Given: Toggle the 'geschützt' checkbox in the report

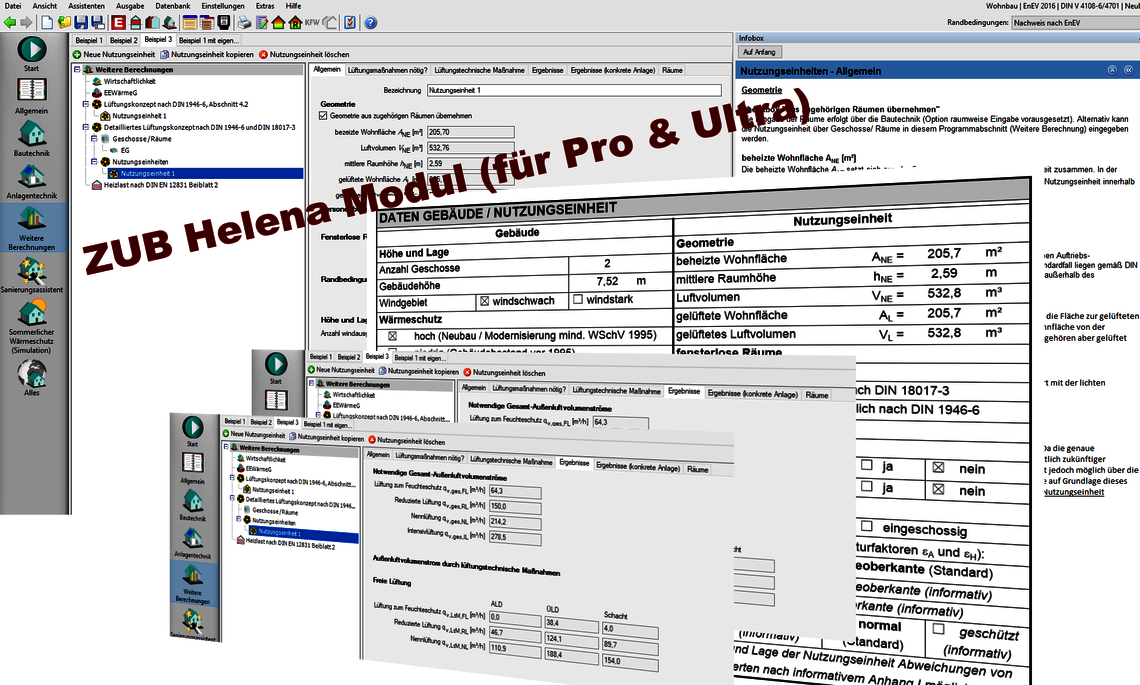Looking at the screenshot, I should tap(939, 628).
